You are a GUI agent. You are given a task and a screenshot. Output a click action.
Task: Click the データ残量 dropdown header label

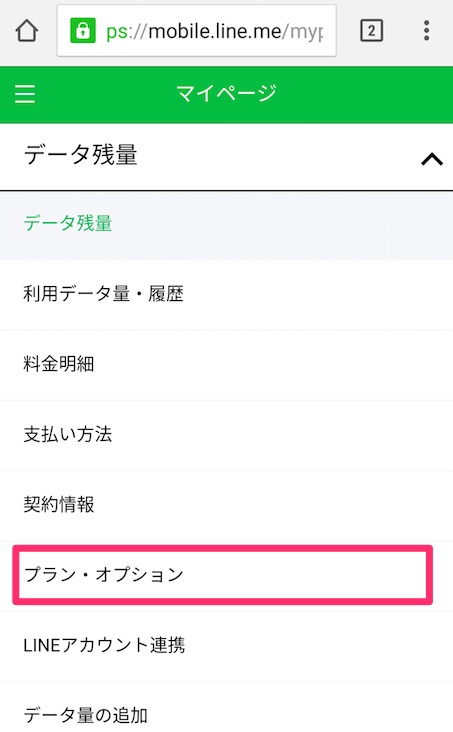click(x=81, y=155)
